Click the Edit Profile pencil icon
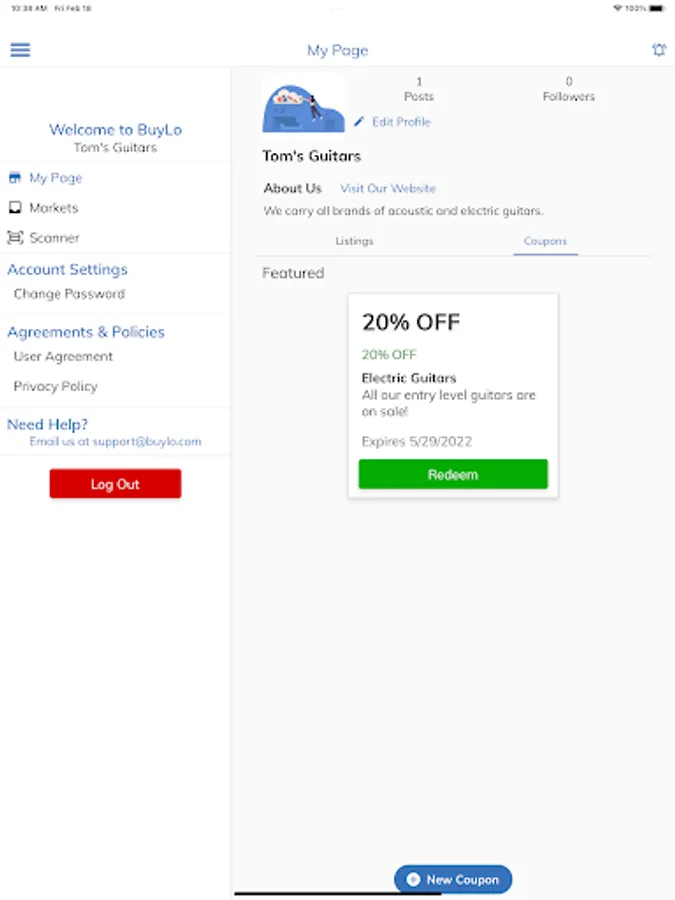The image size is (675, 900). point(359,122)
